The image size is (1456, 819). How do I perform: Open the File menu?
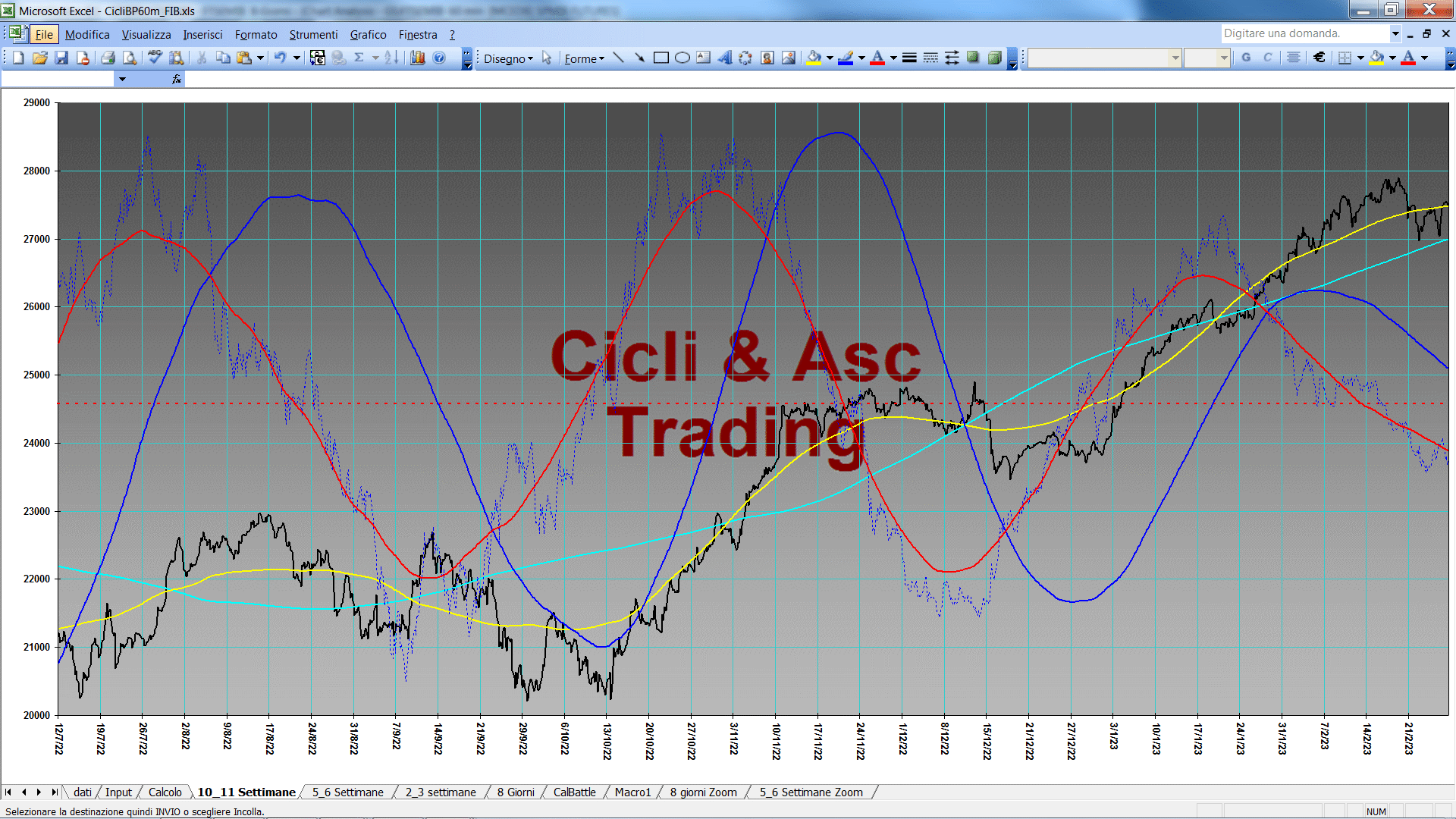(x=44, y=34)
